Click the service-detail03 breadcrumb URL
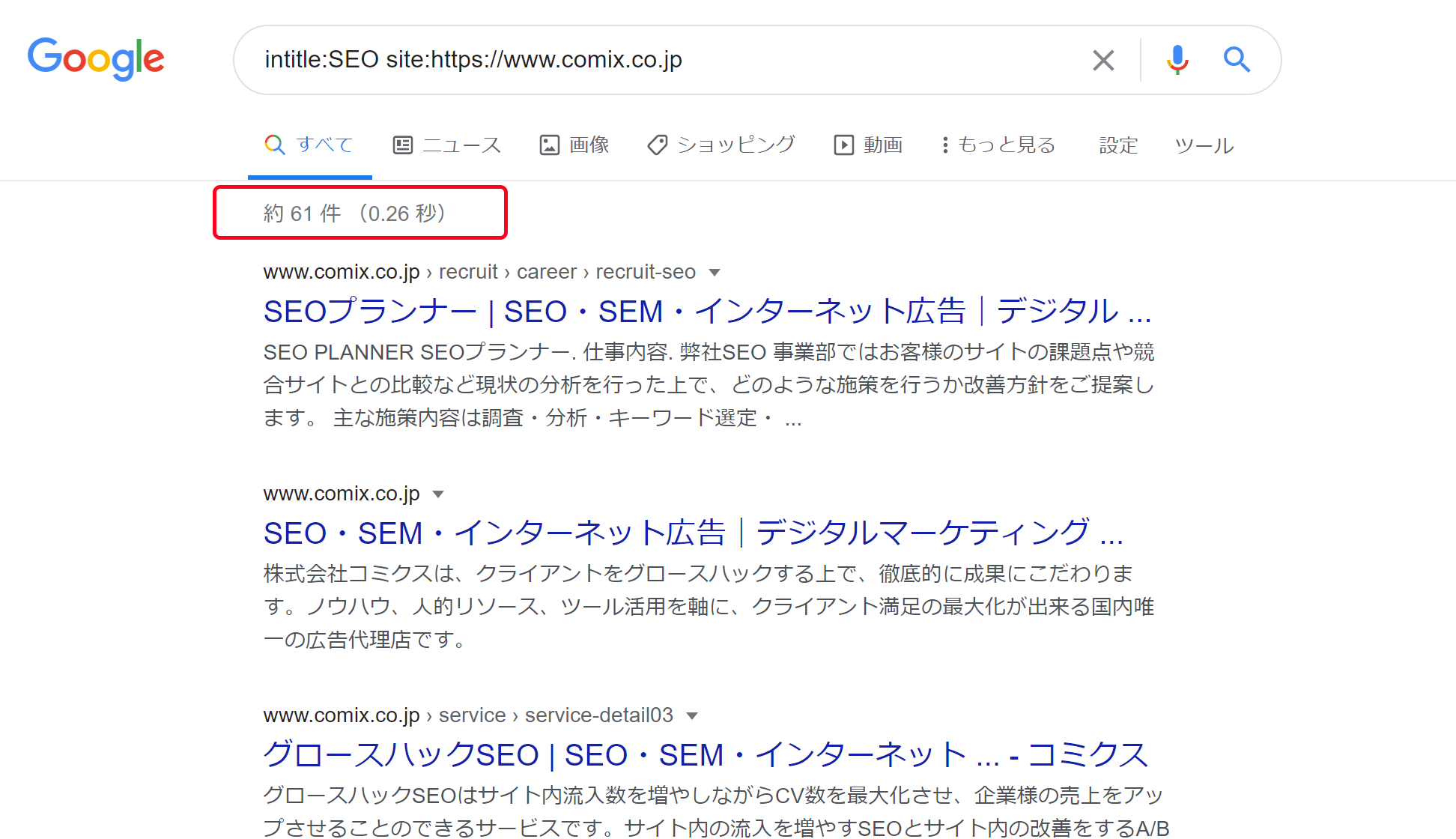 (x=468, y=715)
